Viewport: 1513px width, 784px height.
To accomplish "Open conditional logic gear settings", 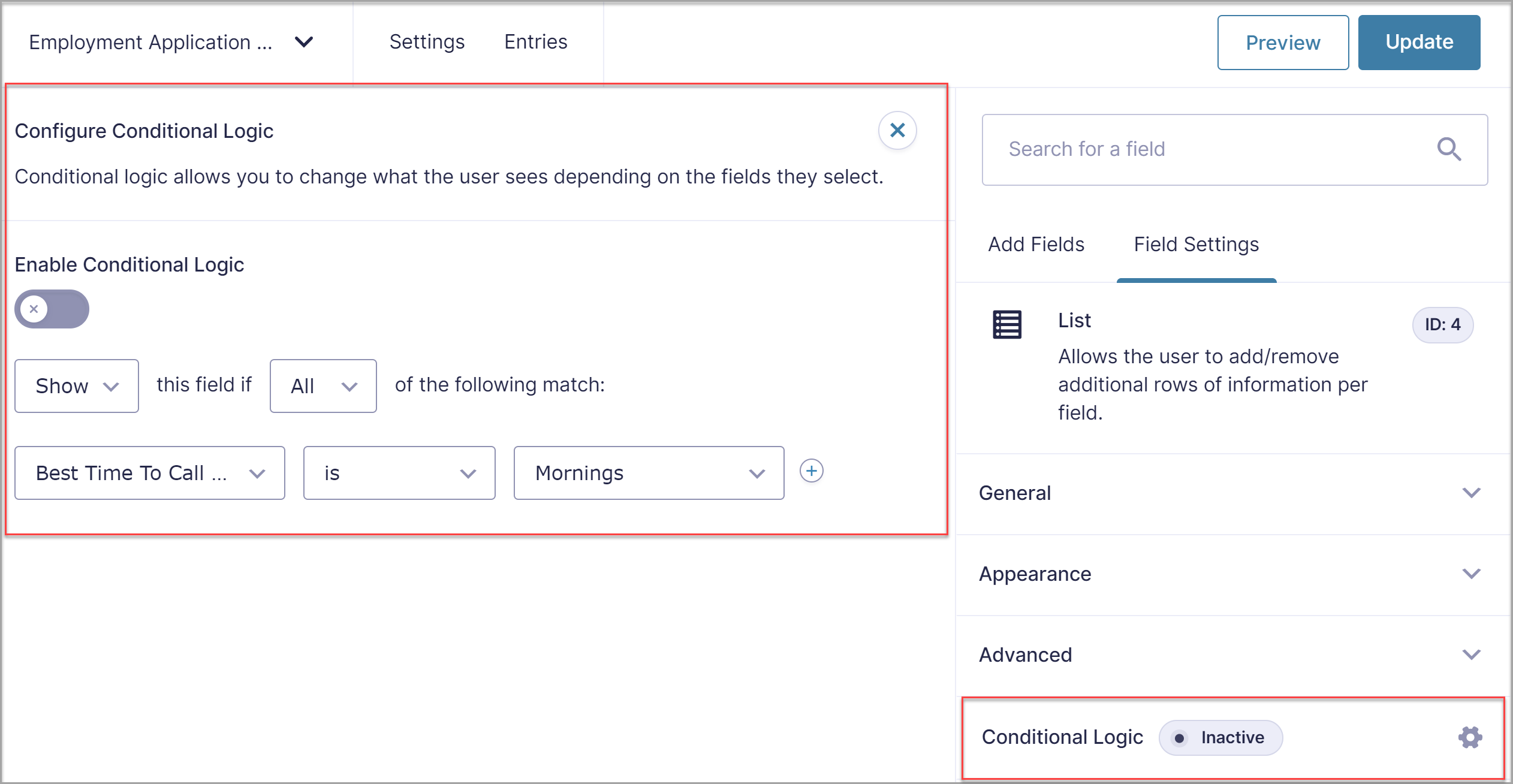I will (x=1470, y=737).
